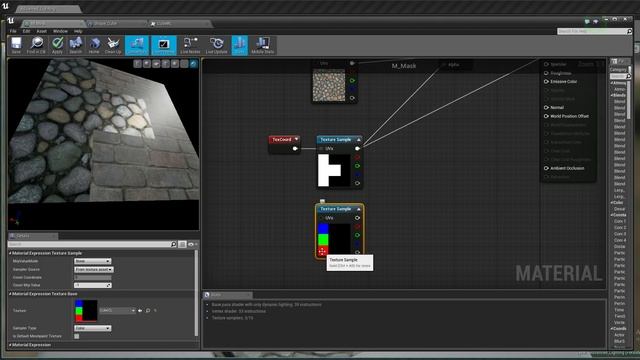The height and width of the screenshot is (360, 640).
Task: Open the texture asset picker dropdown
Action: [x=118, y=311]
